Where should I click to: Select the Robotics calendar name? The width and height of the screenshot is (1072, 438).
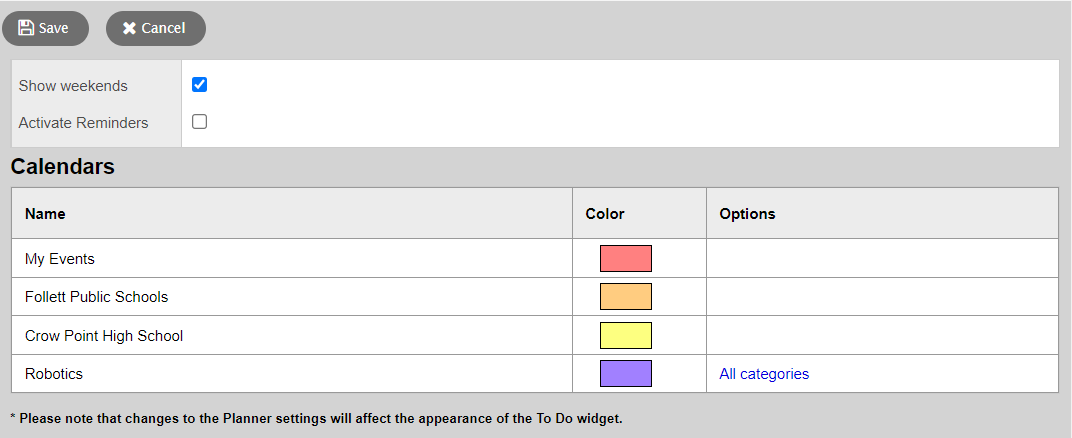click(x=54, y=374)
